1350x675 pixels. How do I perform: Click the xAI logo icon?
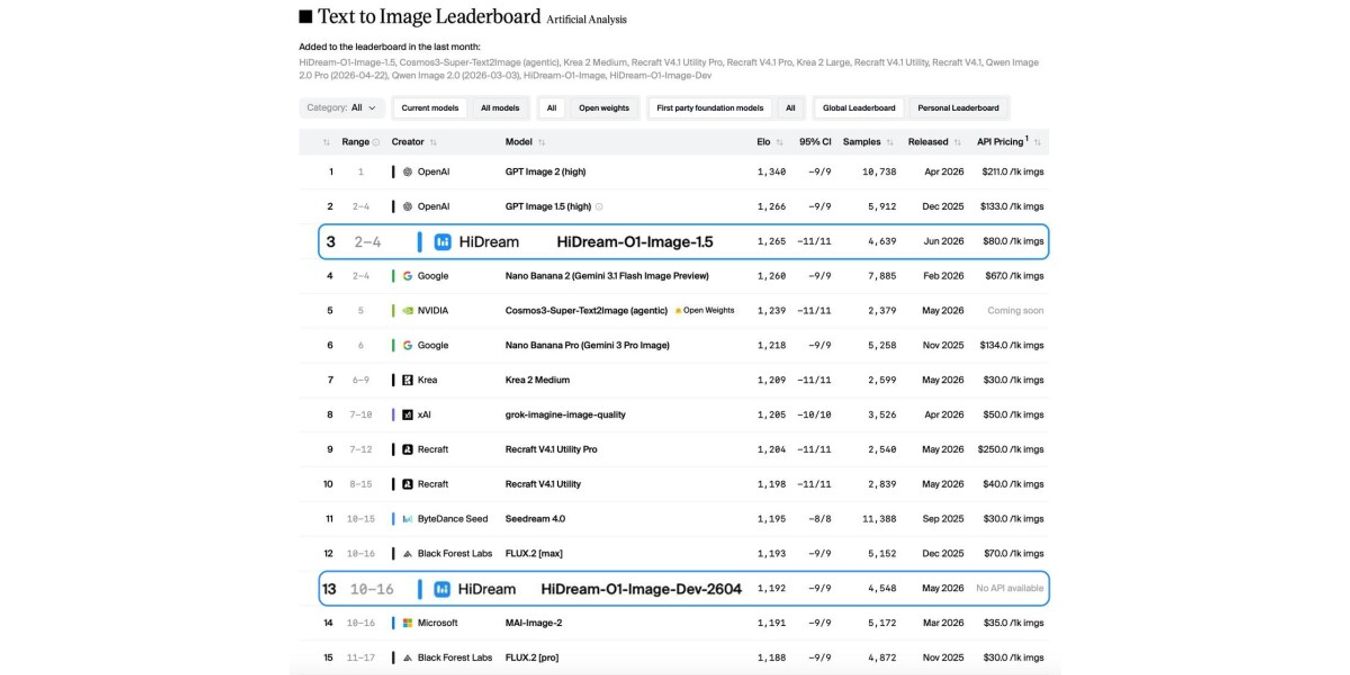coord(407,415)
